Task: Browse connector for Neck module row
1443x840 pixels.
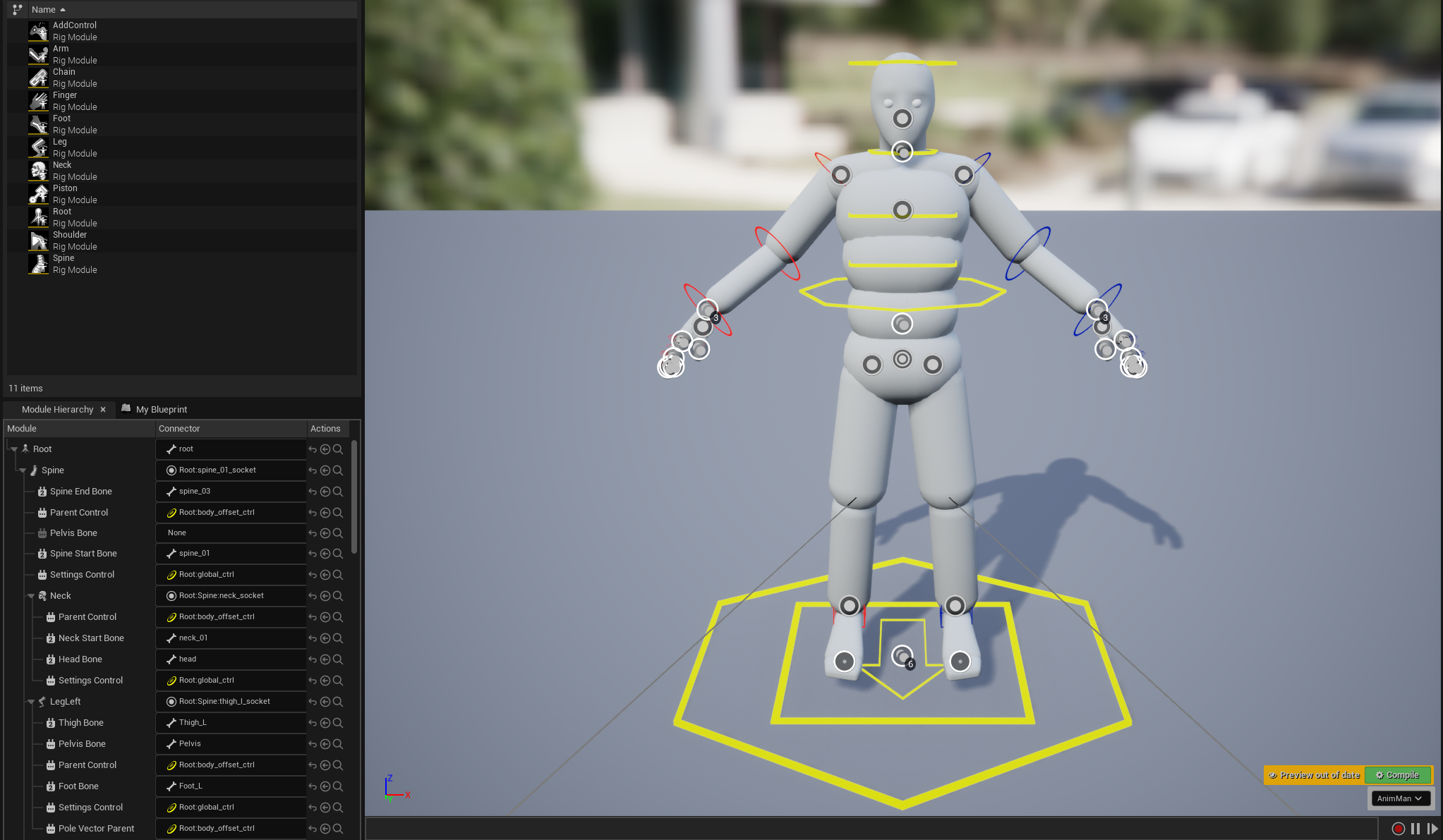Action: [x=338, y=596]
